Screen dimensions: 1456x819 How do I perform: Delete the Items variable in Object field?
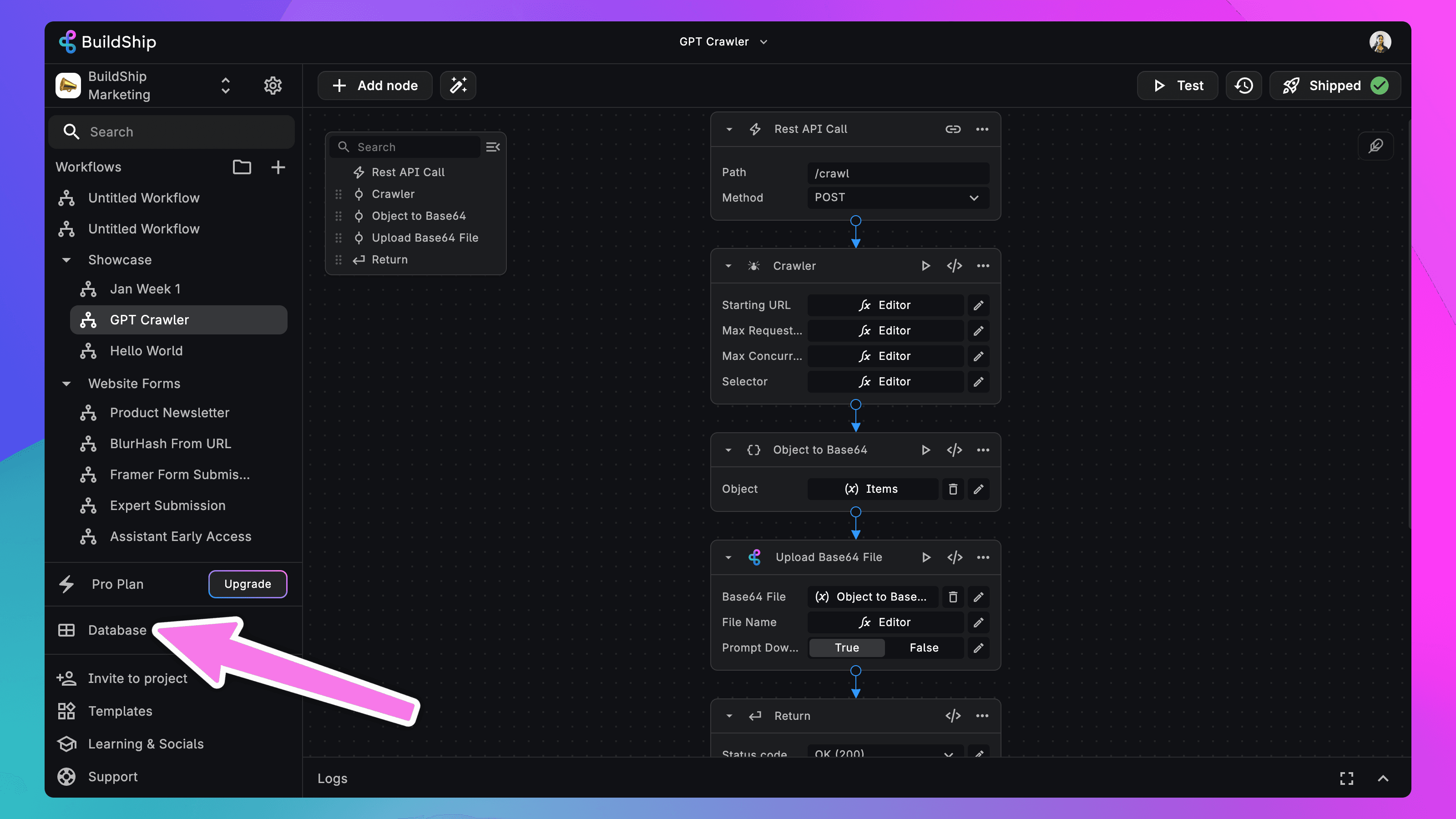(x=953, y=489)
